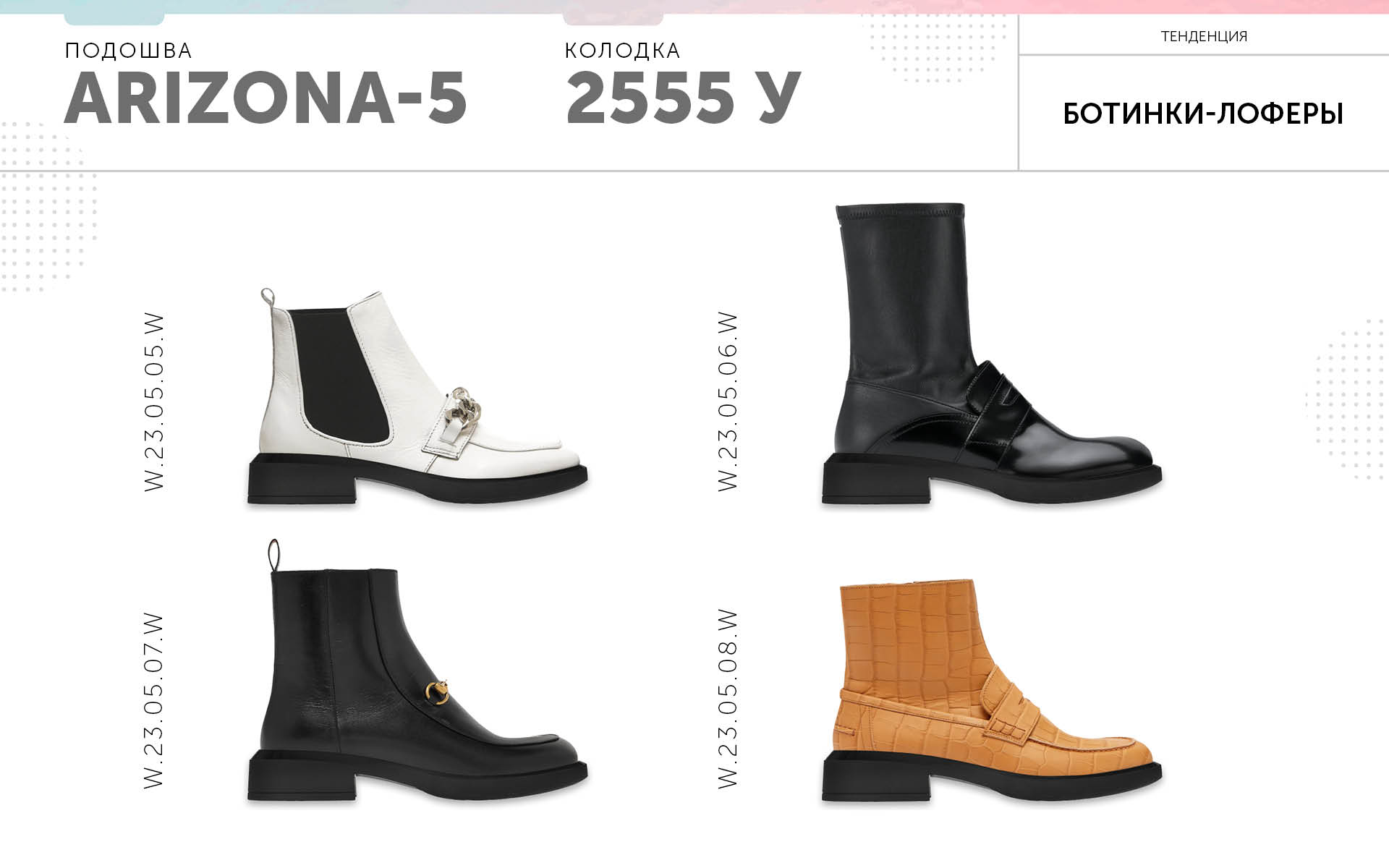Click the pull tab on the black ankle boot
The image size is (1389, 868).
coord(273,555)
